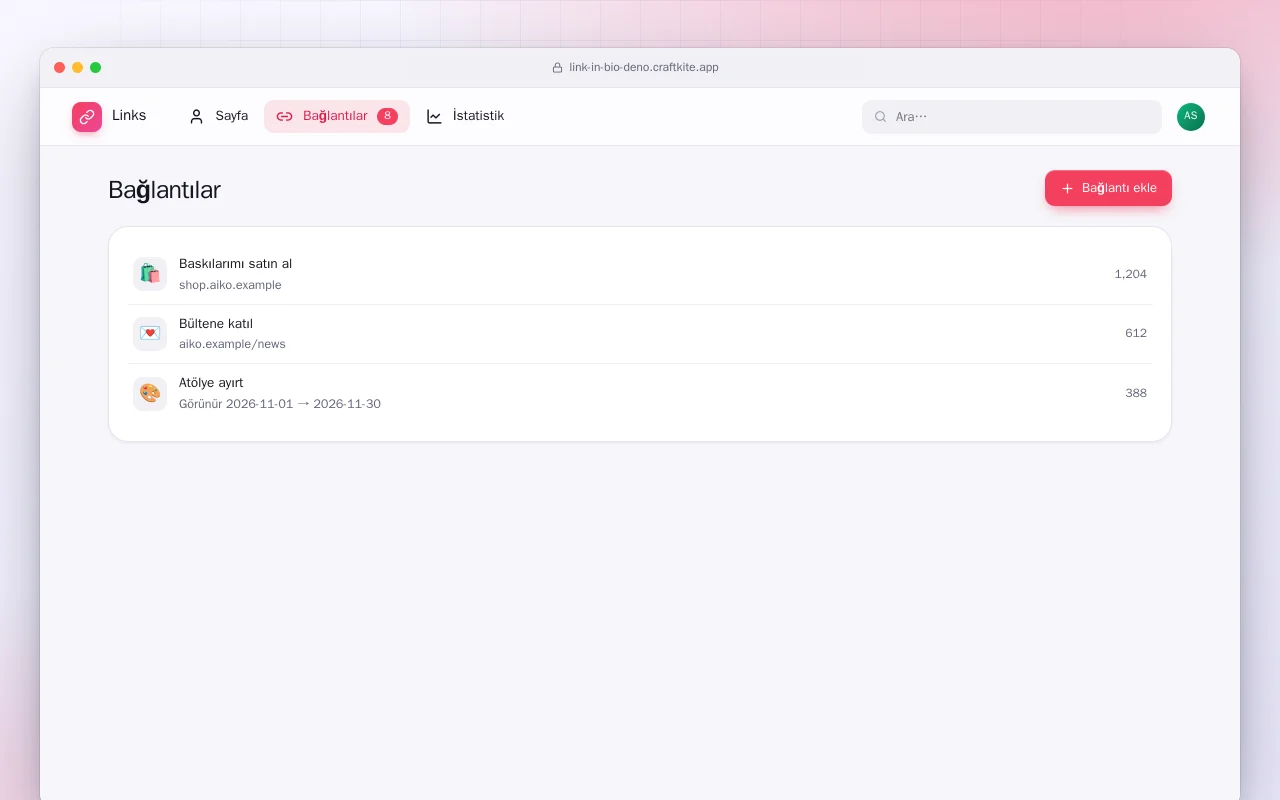Click the 1,204 click count
This screenshot has width=1280, height=800.
coord(1130,274)
